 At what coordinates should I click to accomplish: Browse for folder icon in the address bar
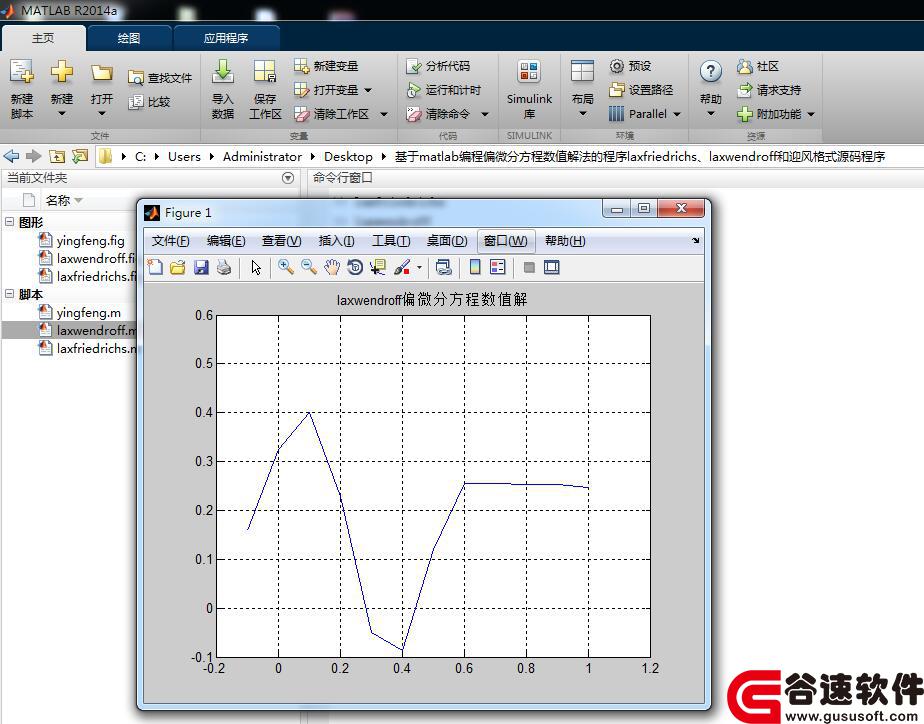point(80,156)
